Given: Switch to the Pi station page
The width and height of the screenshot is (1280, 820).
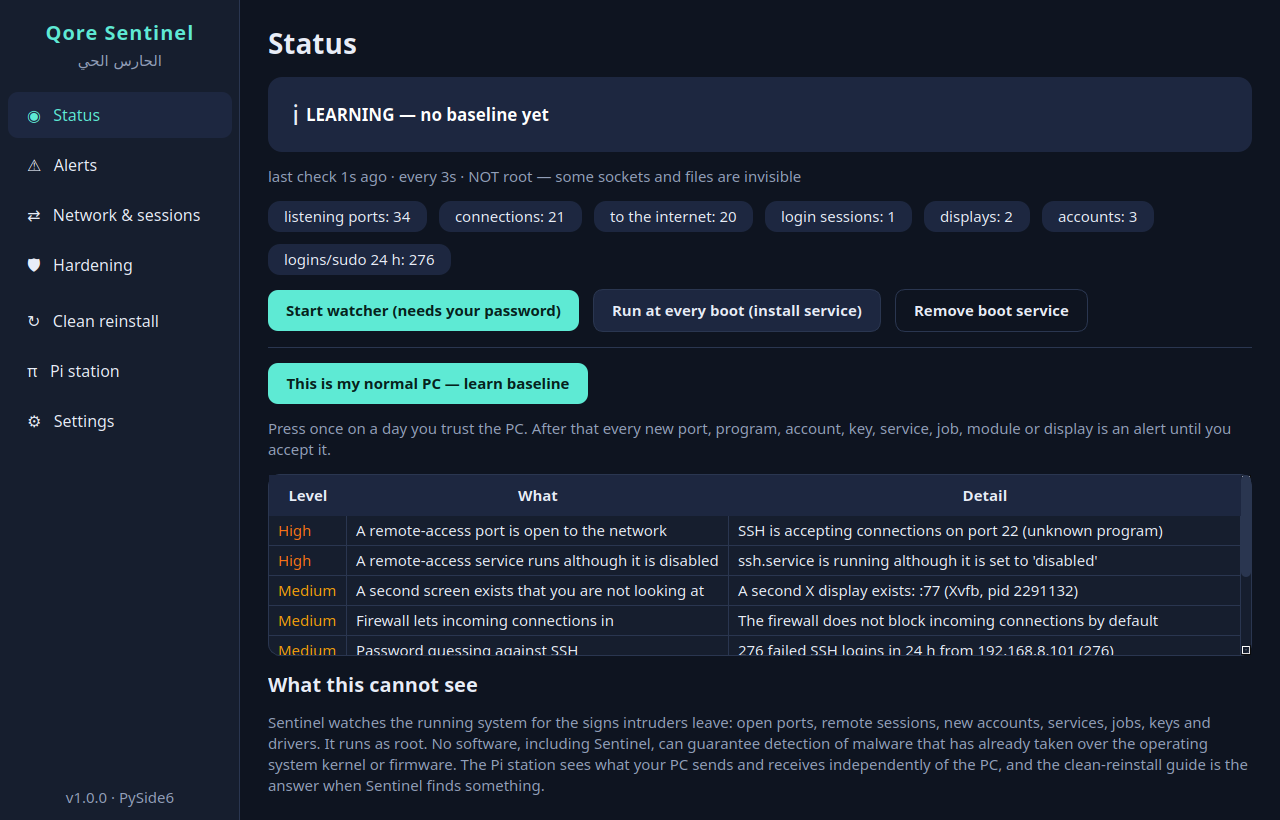Looking at the screenshot, I should tap(120, 371).
